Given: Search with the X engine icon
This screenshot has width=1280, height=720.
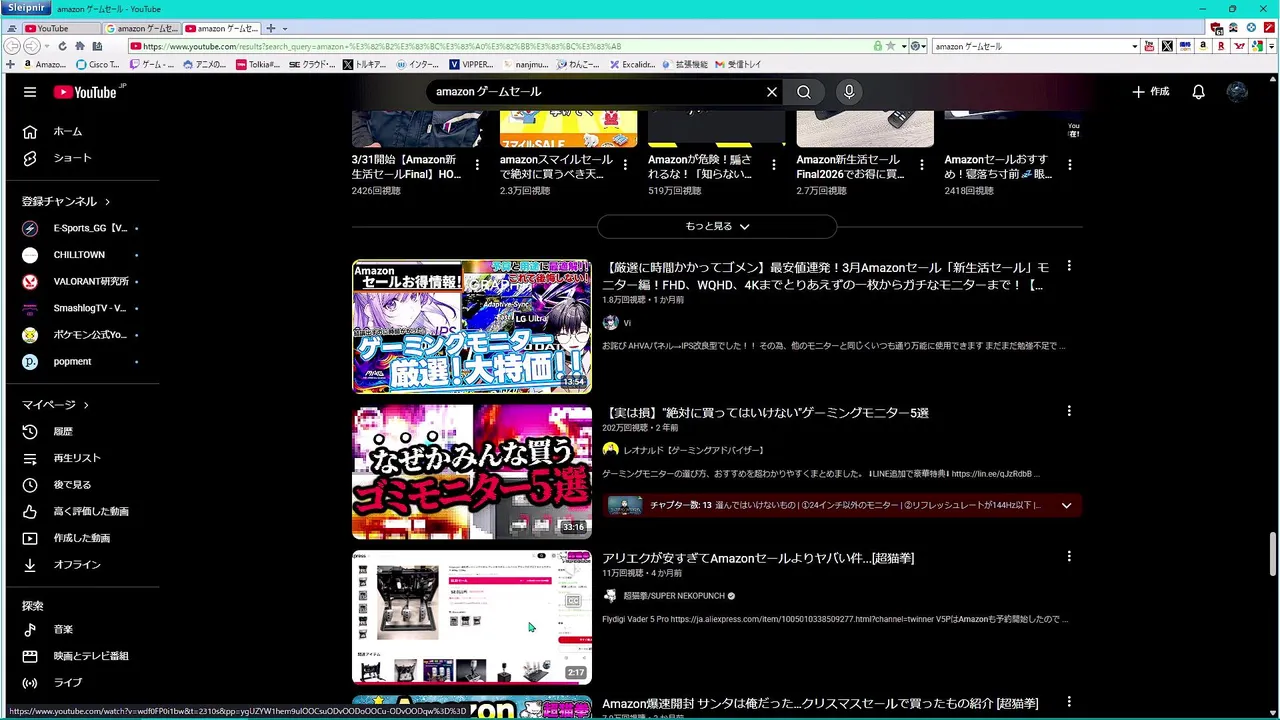Looking at the screenshot, I should point(1167,46).
